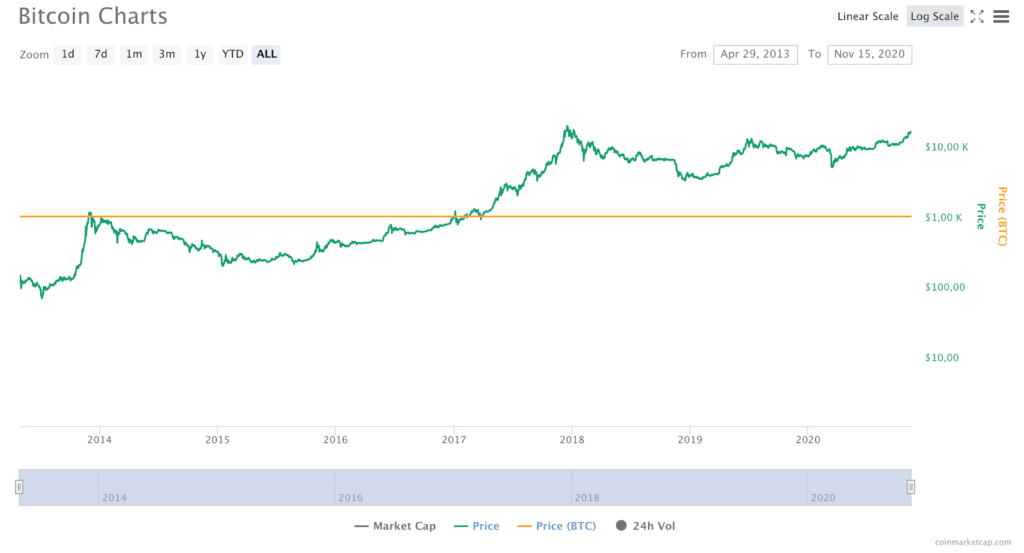This screenshot has height=553, width=1024.
Task: Toggle Price (BTC) series in legend
Action: [556, 526]
